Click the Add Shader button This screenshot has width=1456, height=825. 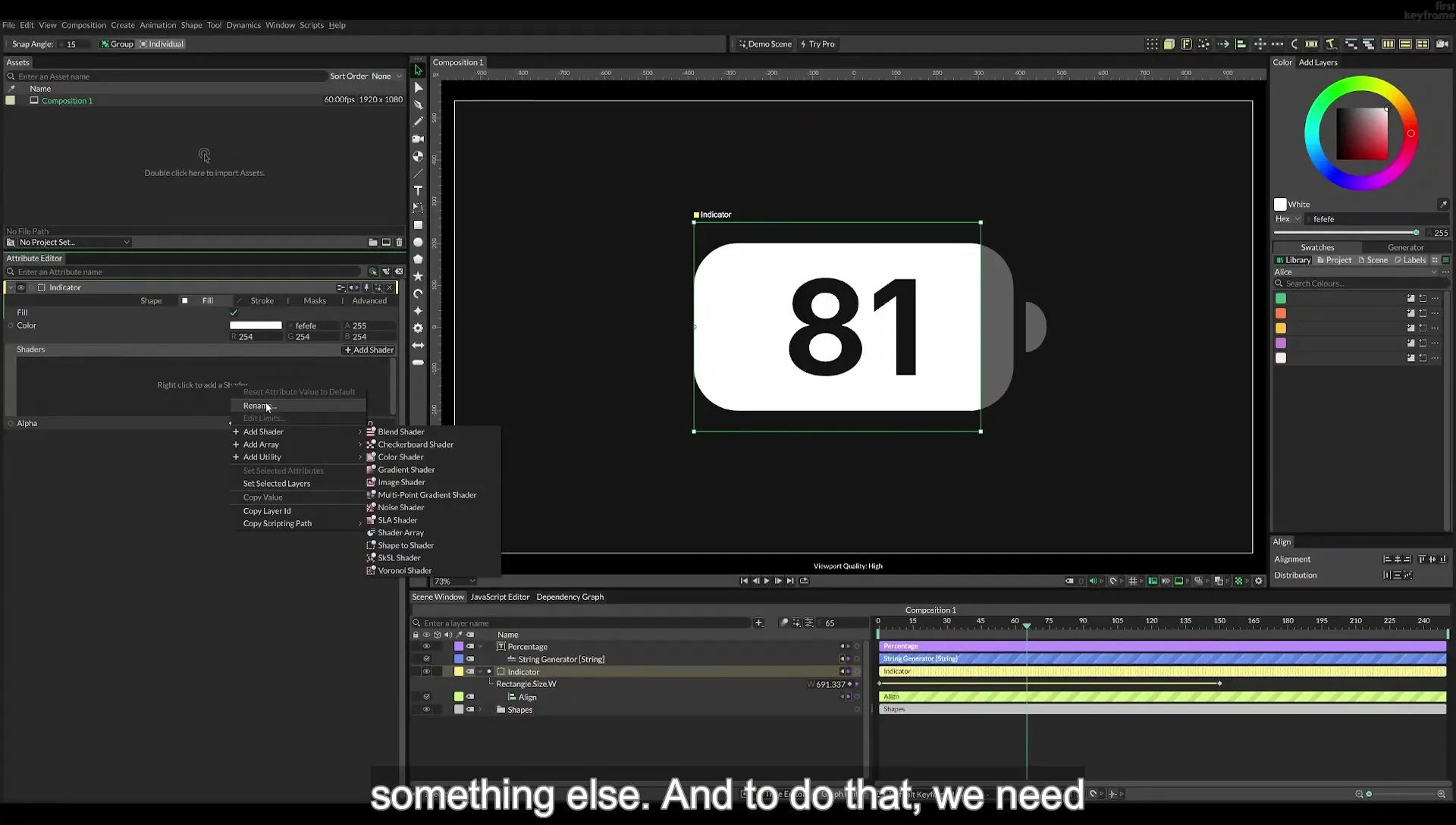(x=369, y=350)
